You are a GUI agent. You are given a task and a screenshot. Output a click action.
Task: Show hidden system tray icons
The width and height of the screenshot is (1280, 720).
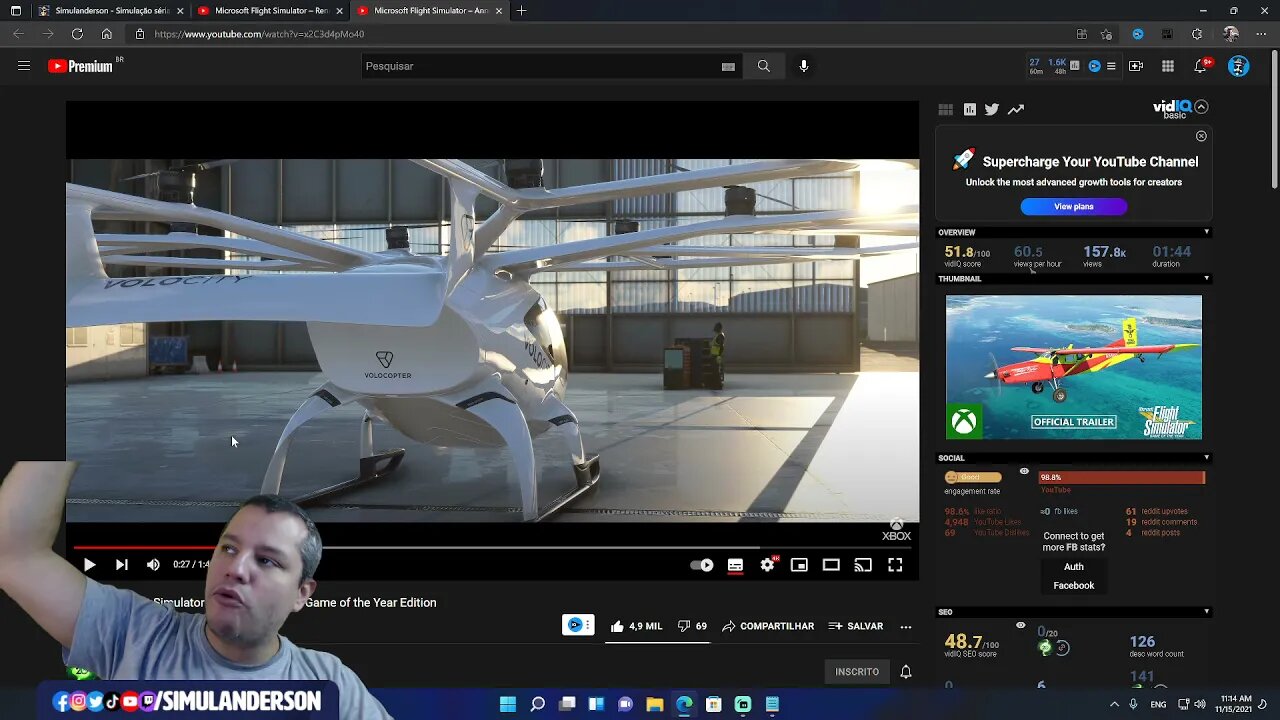pyautogui.click(x=1114, y=704)
